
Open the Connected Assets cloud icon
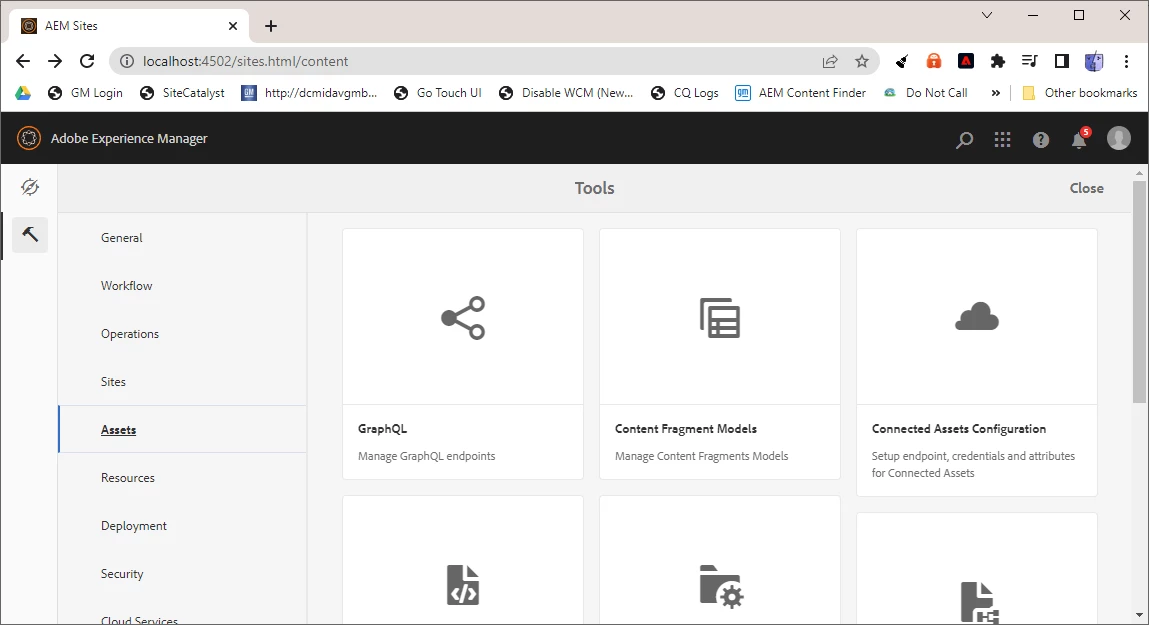[977, 317]
